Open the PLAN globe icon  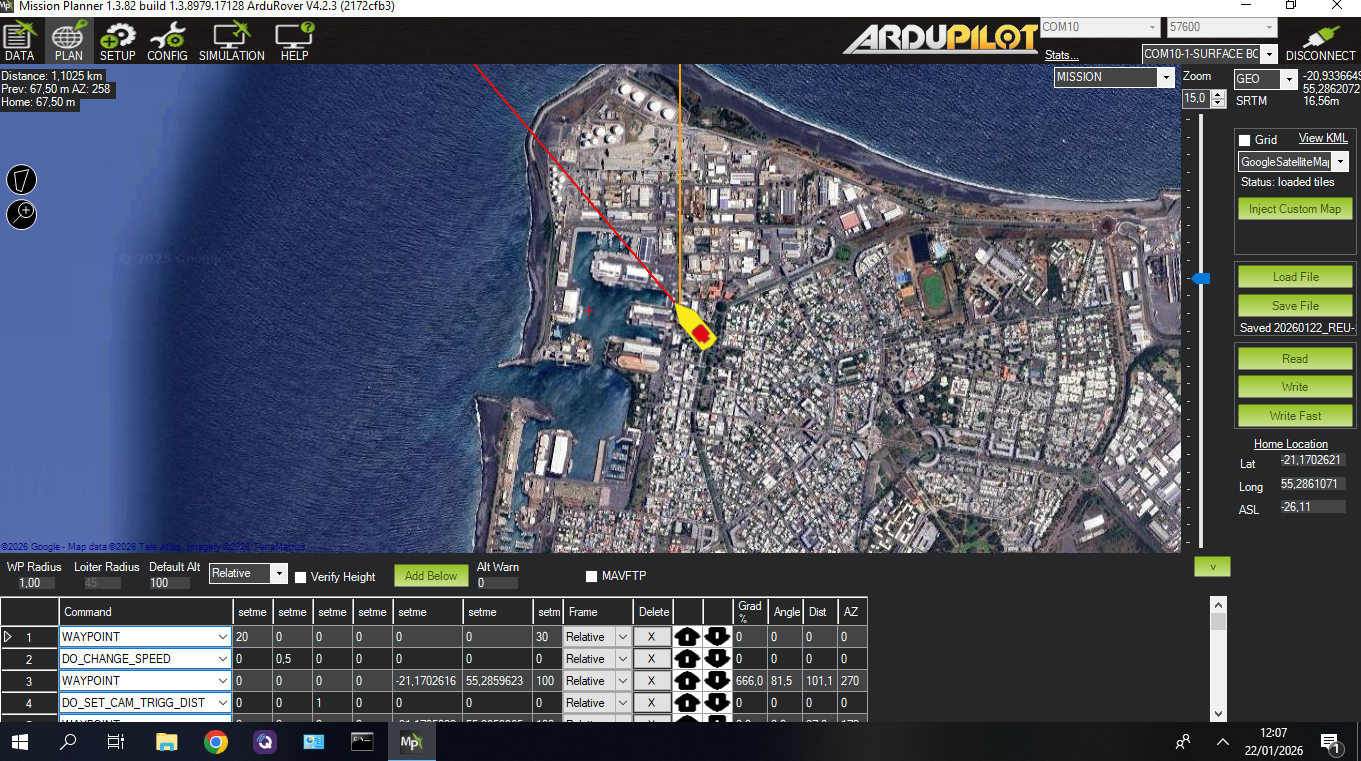point(67,40)
